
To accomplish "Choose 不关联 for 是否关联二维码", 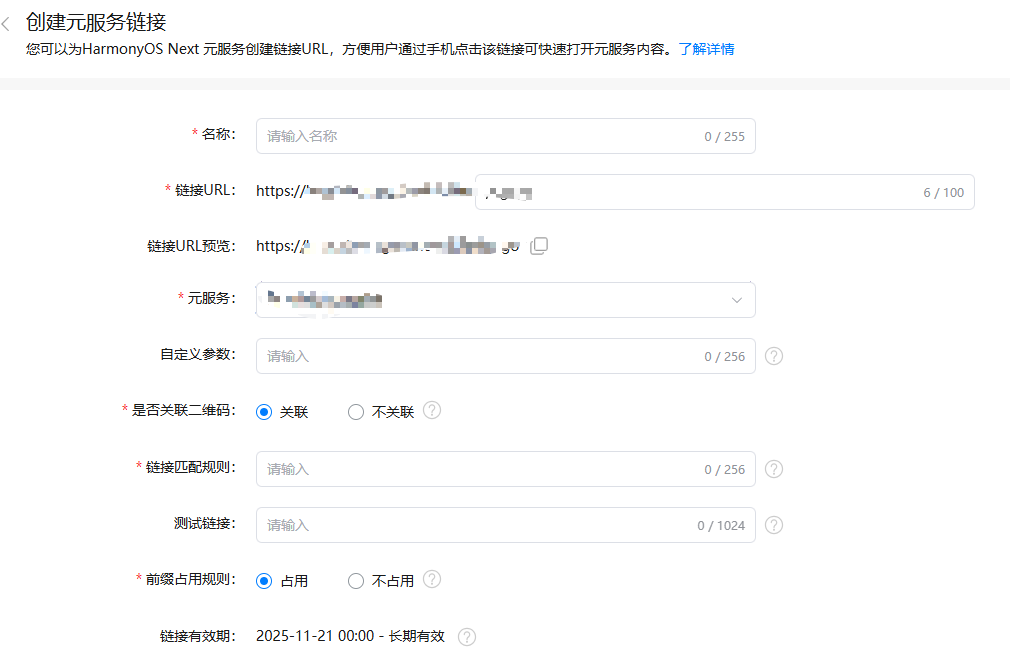I will [x=355, y=411].
